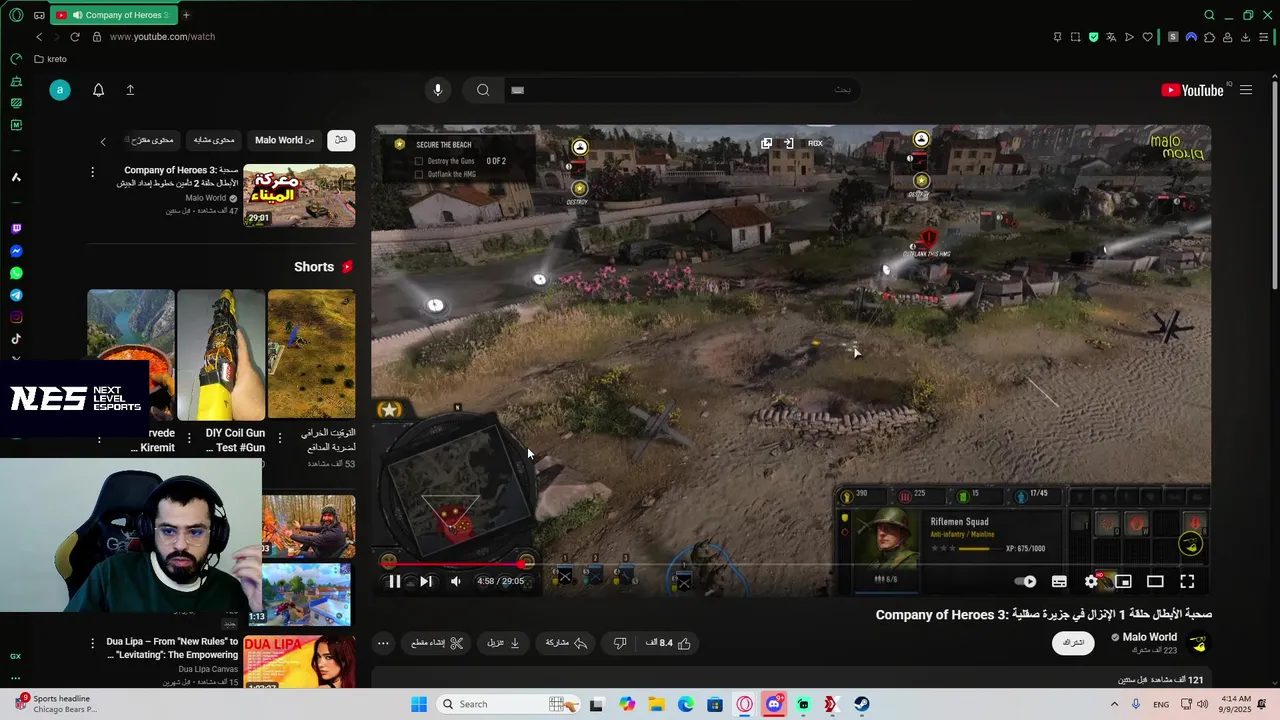
Task: Select the 'Malo World' filter chip
Action: tap(284, 140)
